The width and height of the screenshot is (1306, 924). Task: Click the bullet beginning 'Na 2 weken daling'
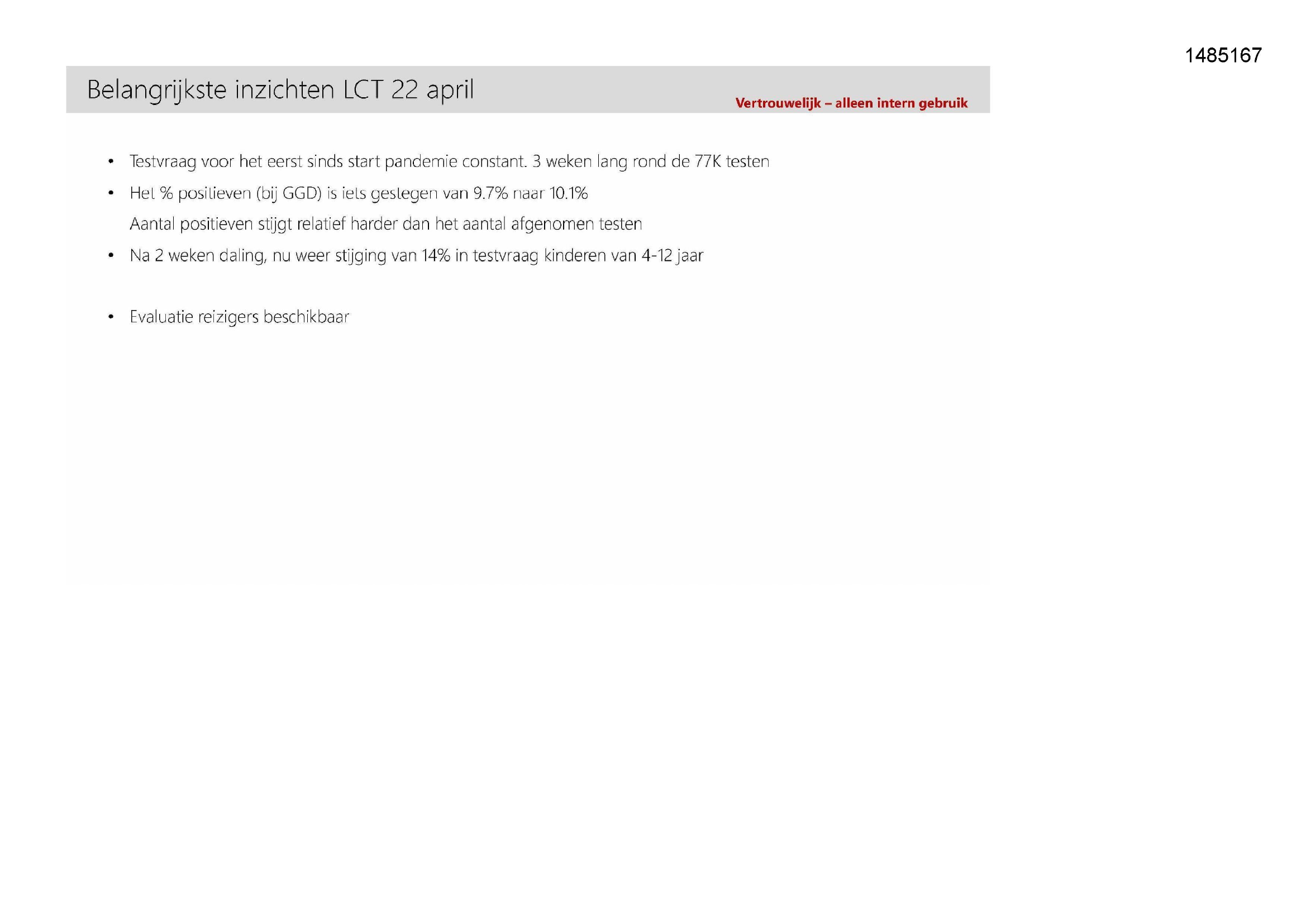416,255
